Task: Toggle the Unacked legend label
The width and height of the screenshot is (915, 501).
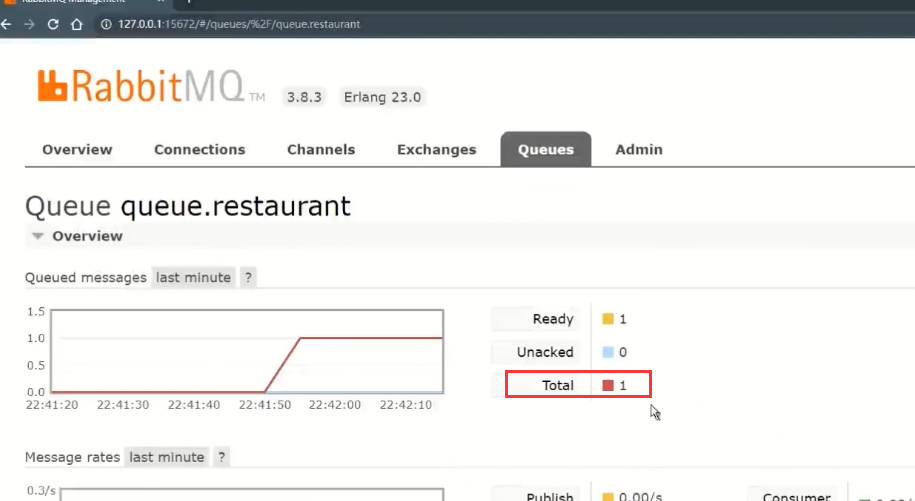Action: click(x=536, y=352)
